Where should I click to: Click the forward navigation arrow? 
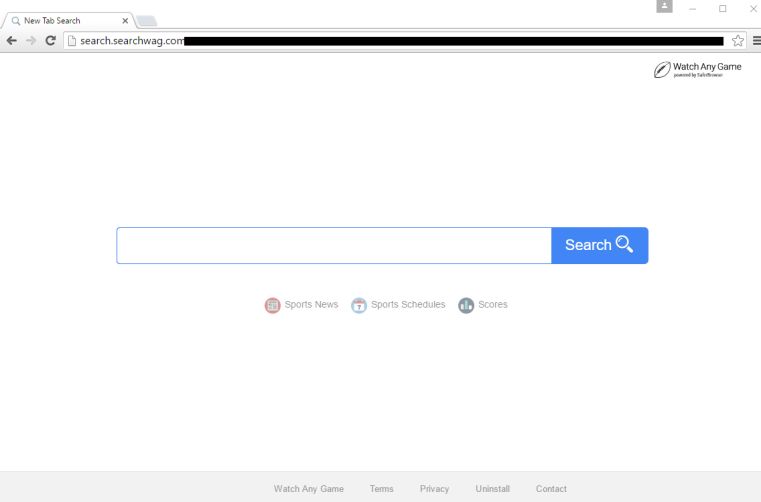point(31,41)
